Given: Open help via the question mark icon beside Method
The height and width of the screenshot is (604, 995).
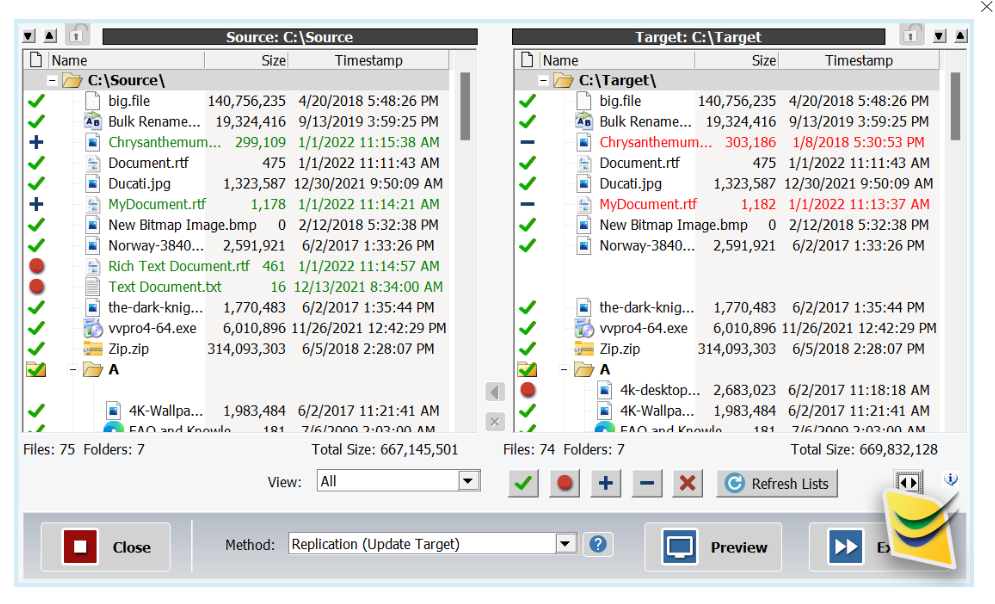Looking at the screenshot, I should [597, 544].
